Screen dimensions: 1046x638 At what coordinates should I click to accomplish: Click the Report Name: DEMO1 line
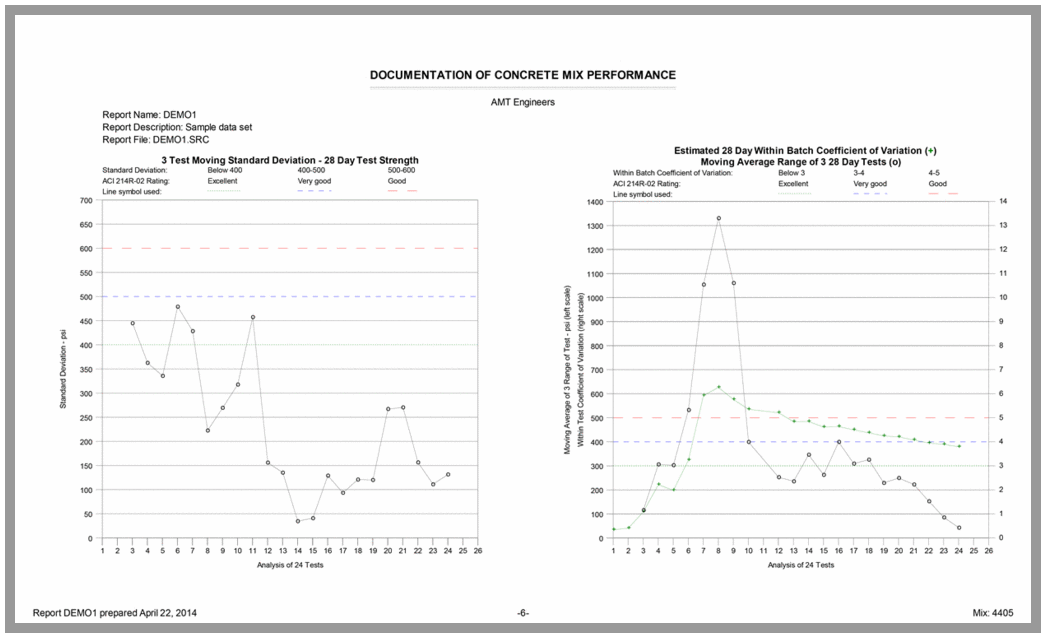150,115
